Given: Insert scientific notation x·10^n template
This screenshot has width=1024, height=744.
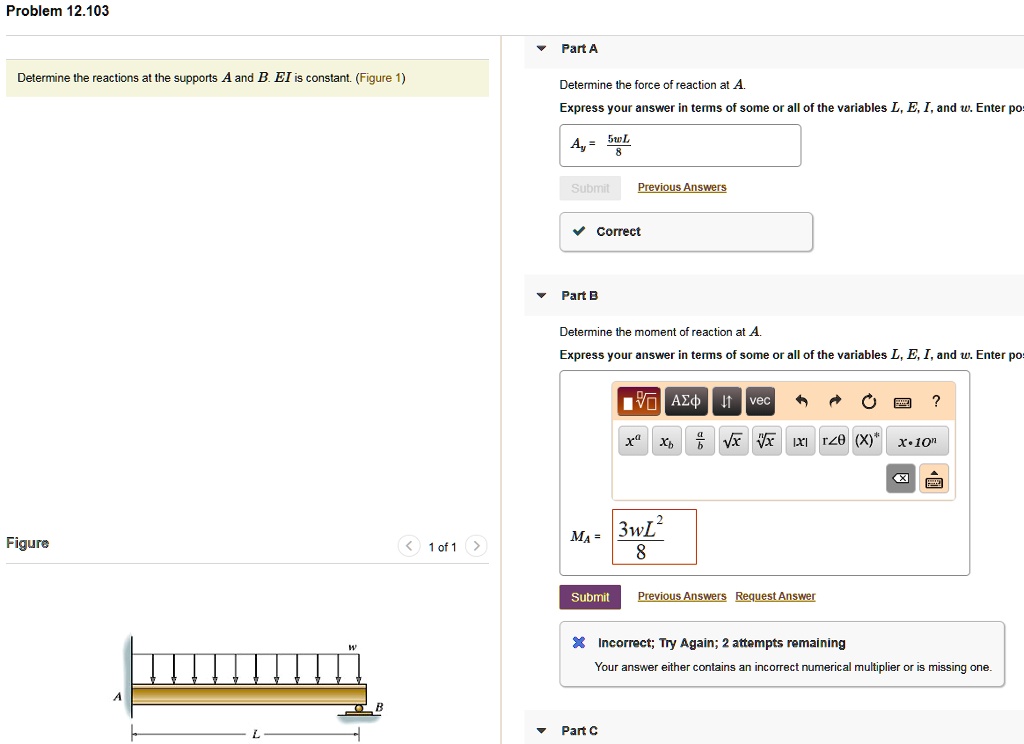Looking at the screenshot, I should [x=916, y=440].
